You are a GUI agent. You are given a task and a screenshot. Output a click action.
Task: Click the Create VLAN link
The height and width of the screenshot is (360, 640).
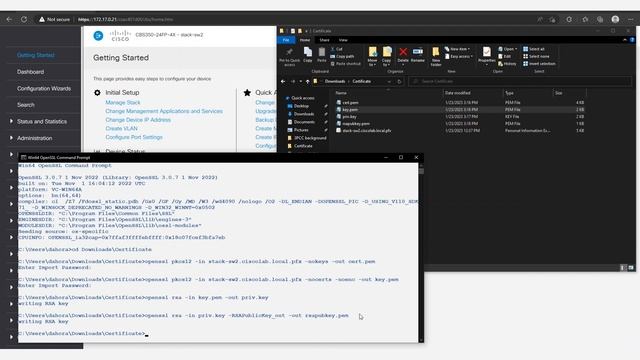[x=121, y=128]
